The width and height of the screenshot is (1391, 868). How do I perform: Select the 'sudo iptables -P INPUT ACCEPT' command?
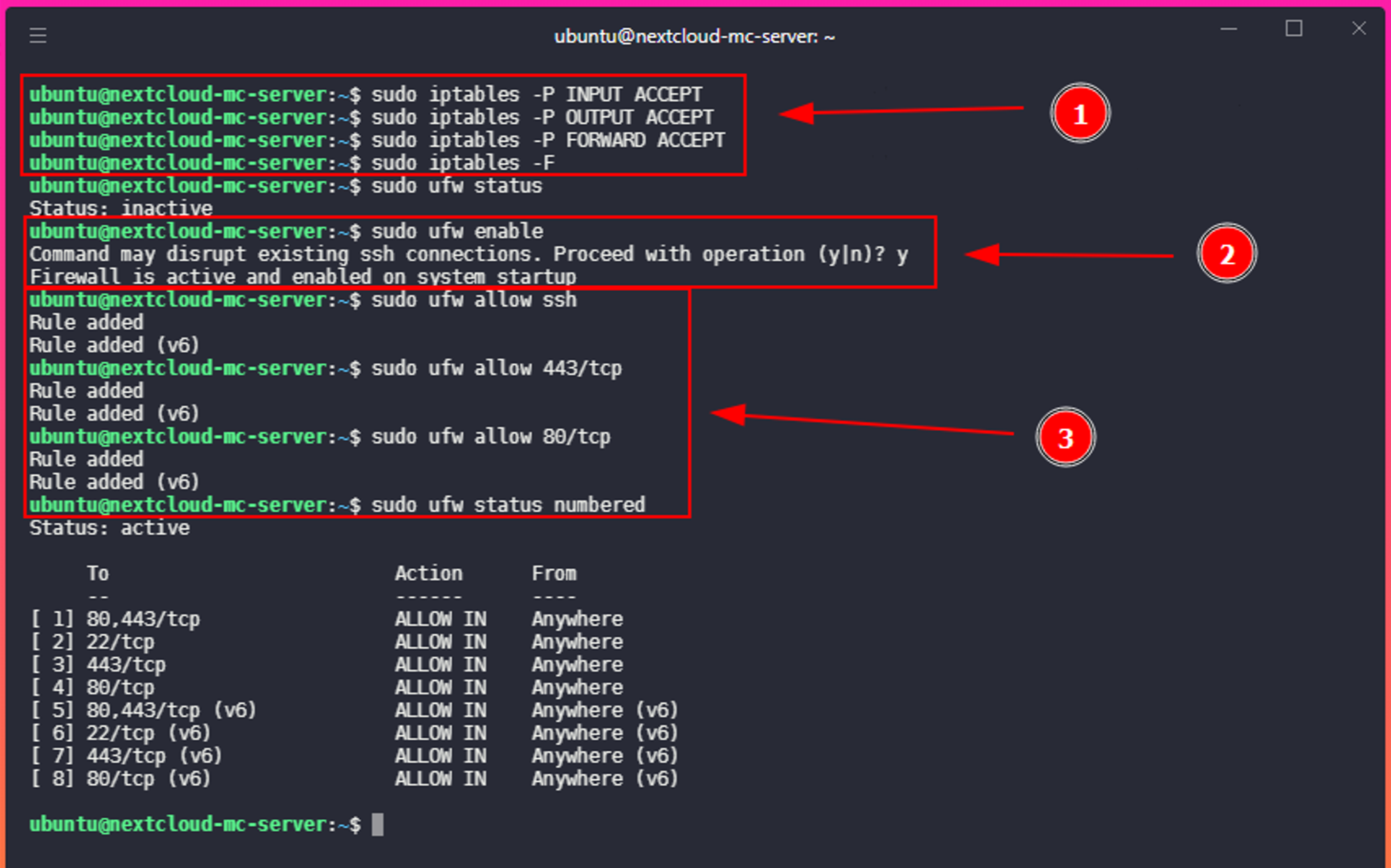point(537,94)
